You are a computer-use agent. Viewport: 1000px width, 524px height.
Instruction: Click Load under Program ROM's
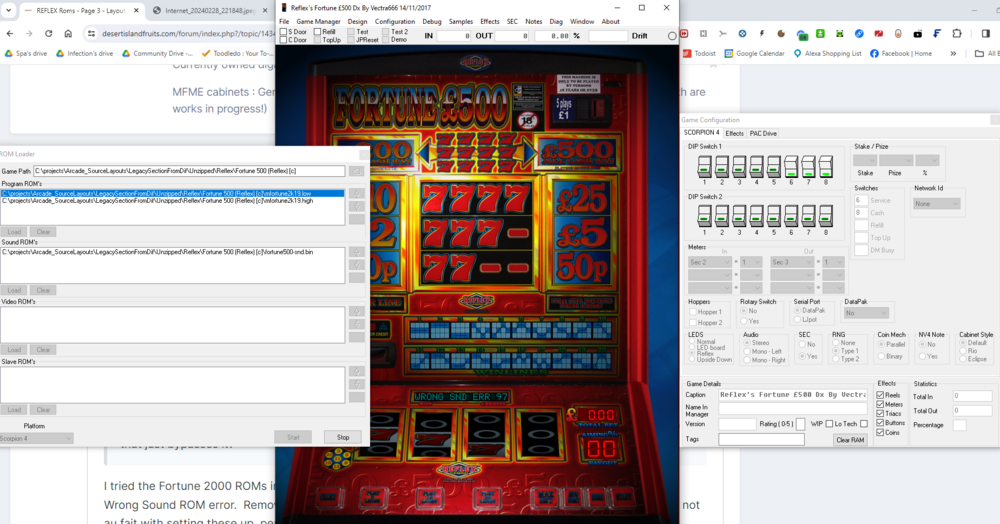coord(14,232)
